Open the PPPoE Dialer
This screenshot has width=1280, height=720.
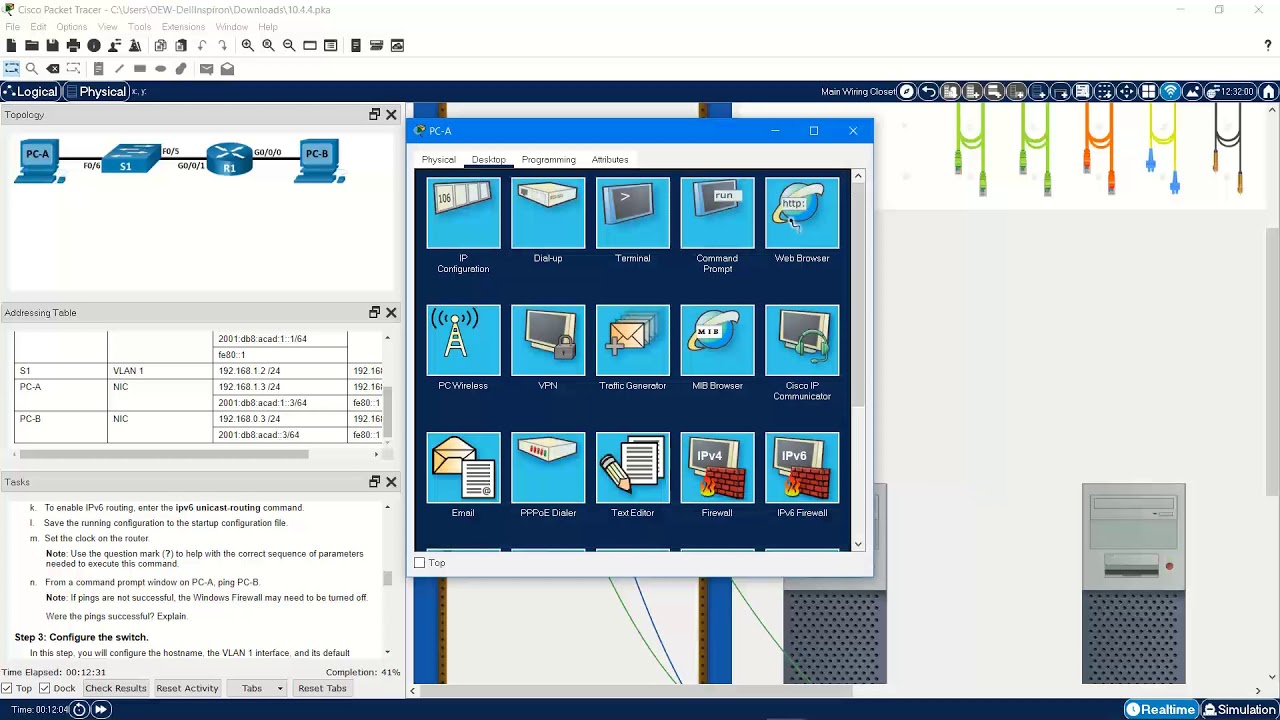(548, 468)
